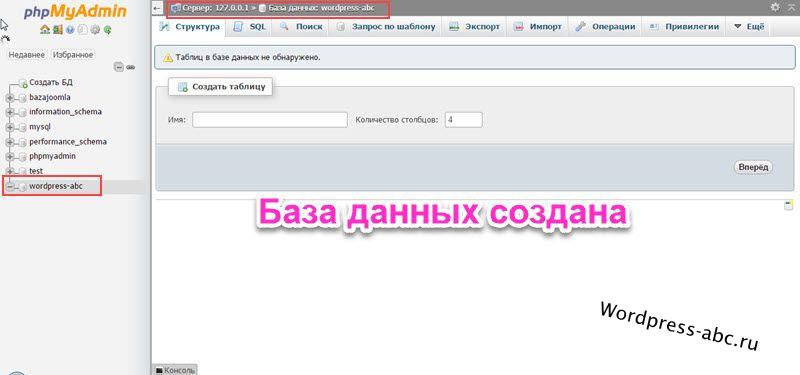
Task: Select the test database
Action: (36, 171)
